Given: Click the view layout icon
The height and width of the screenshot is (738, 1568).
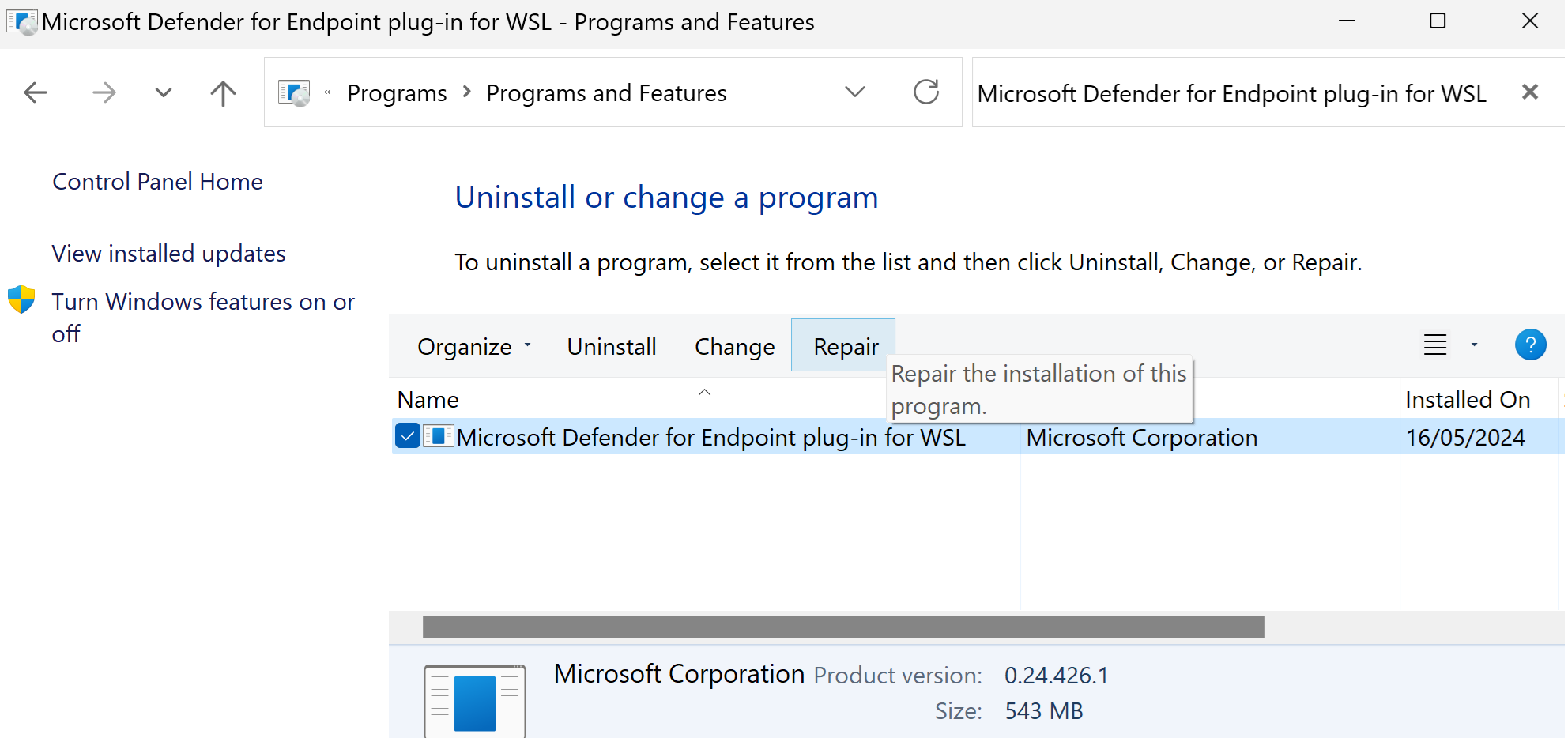Looking at the screenshot, I should (1435, 345).
